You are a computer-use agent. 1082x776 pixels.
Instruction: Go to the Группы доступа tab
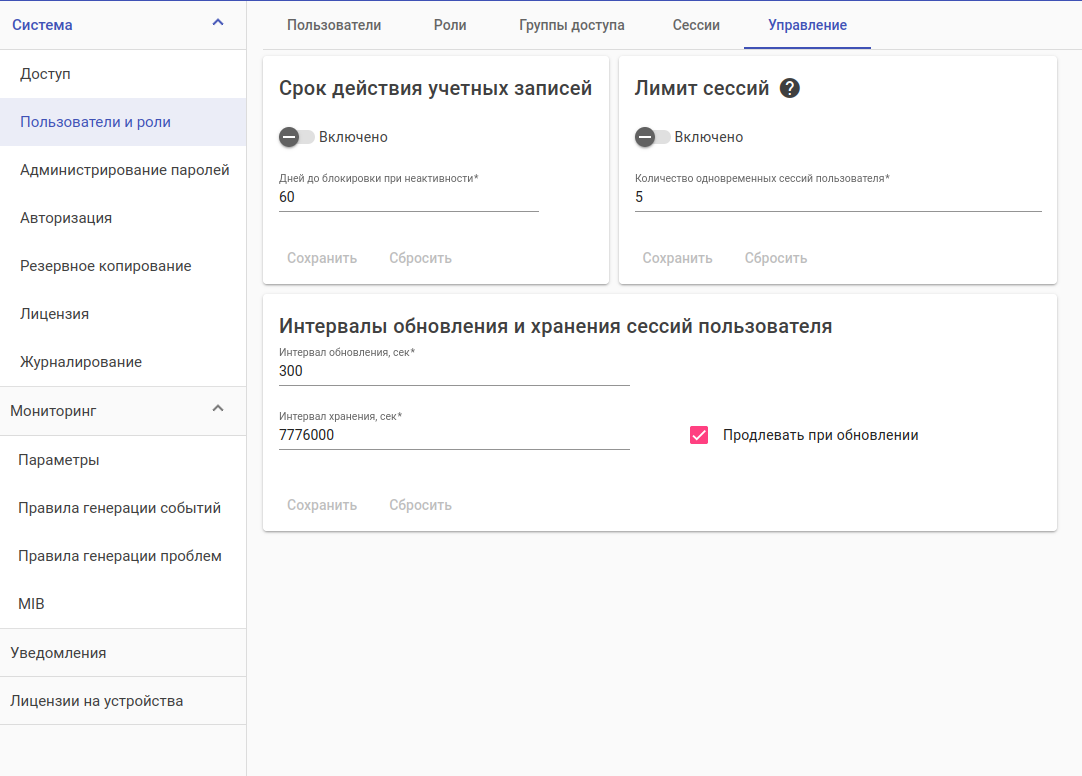571,25
